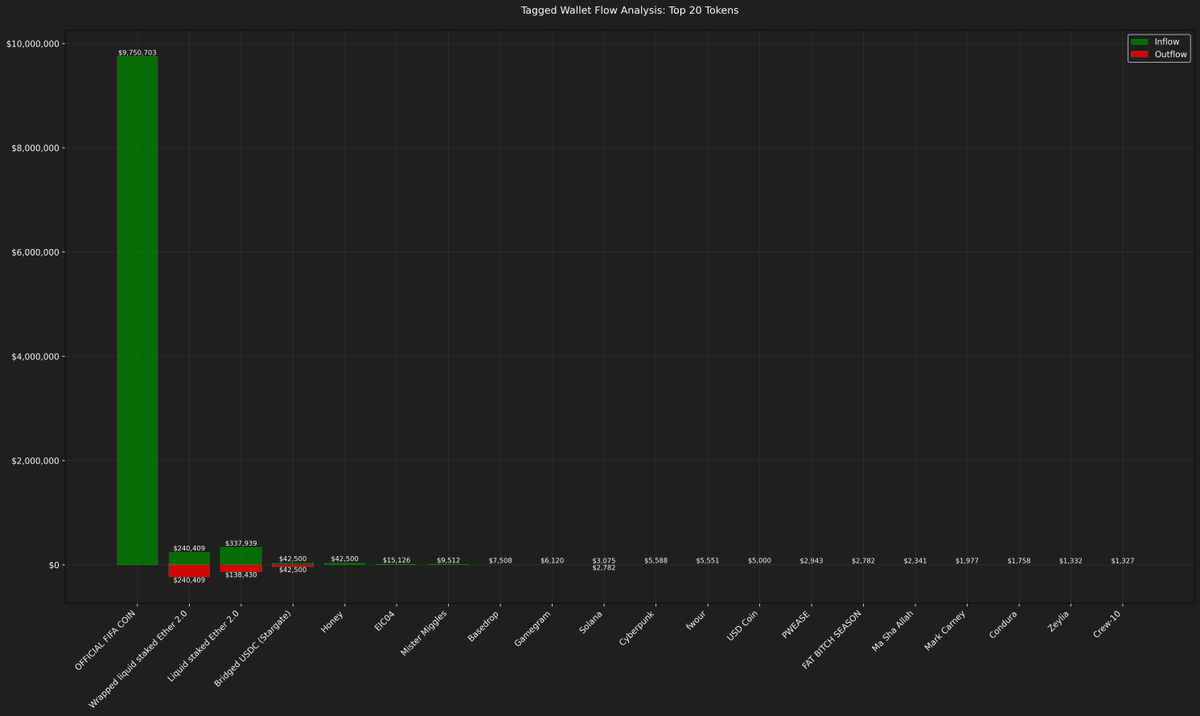Click the $8,000,000 y-axis label

36,148
